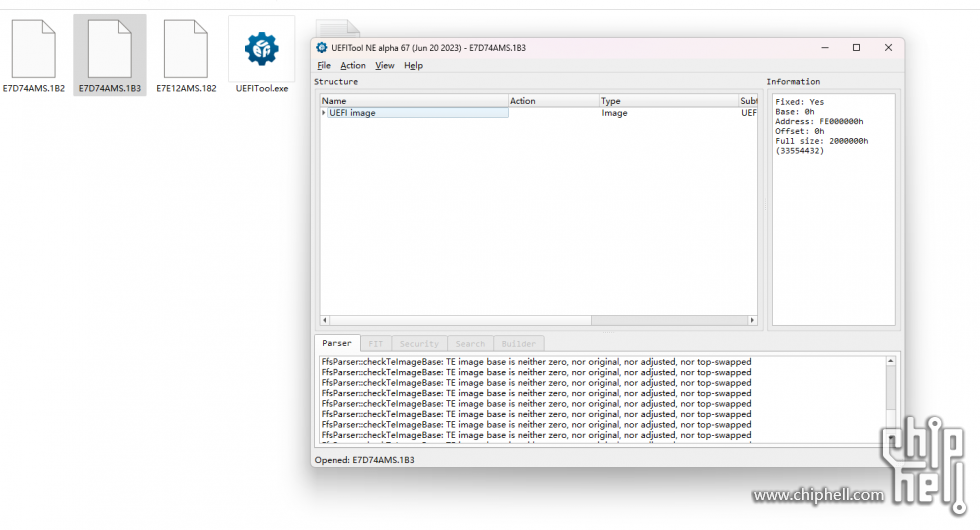Image resolution: width=980 pixels, height=530 pixels.
Task: Switch to the Security tab
Action: click(419, 344)
